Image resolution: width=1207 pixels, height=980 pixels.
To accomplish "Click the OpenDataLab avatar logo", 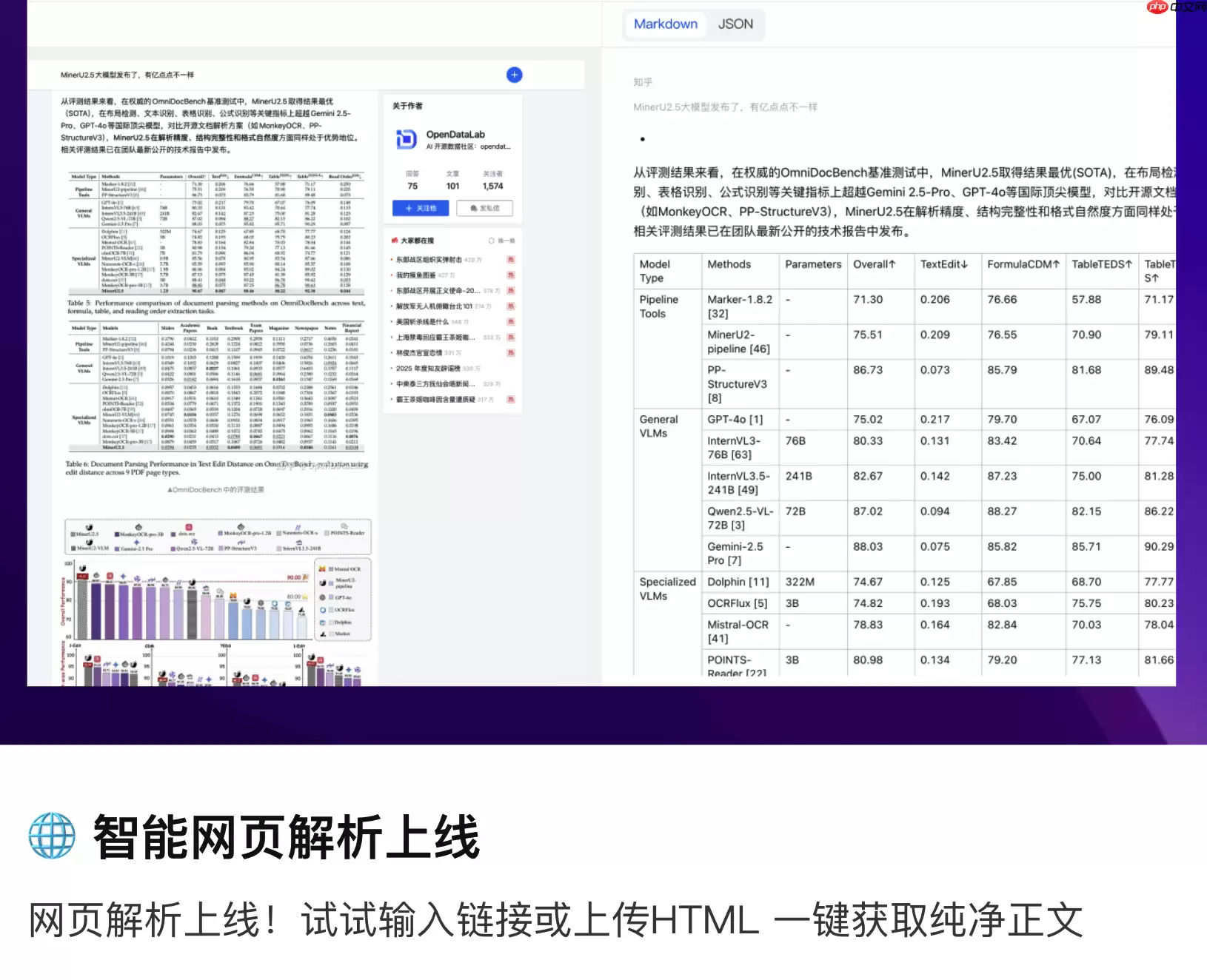I will [x=406, y=139].
